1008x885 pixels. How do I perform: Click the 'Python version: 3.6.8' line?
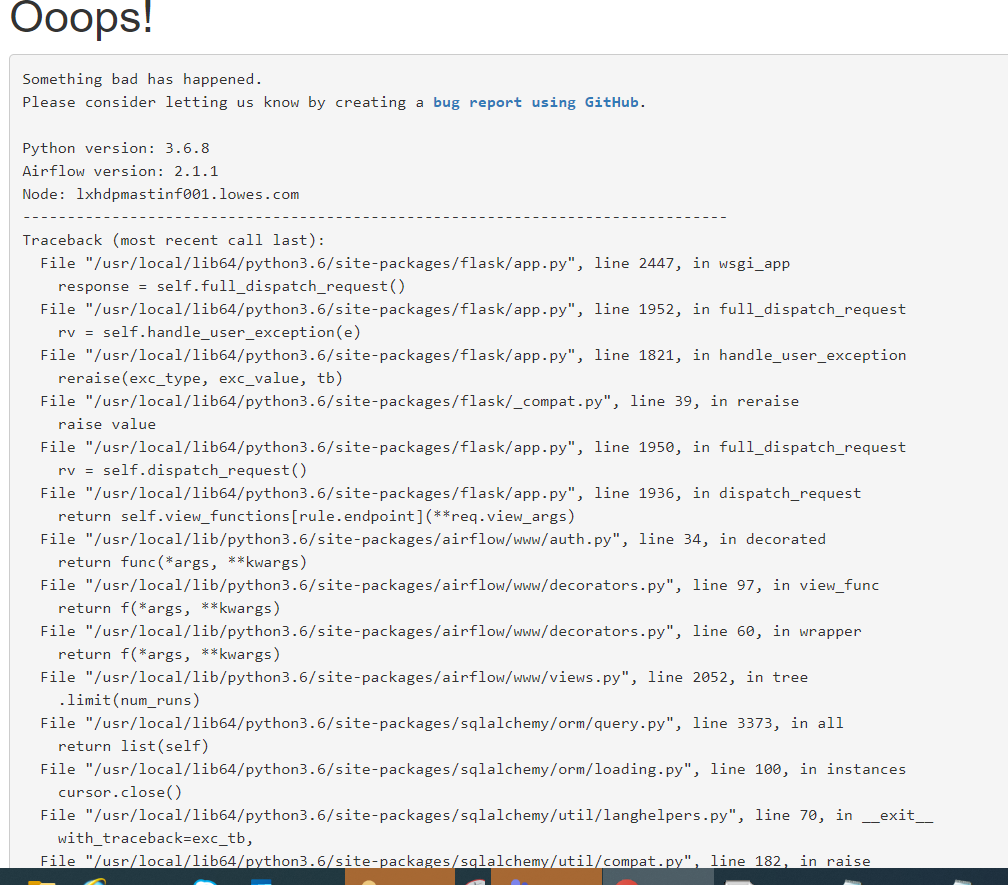tap(116, 148)
